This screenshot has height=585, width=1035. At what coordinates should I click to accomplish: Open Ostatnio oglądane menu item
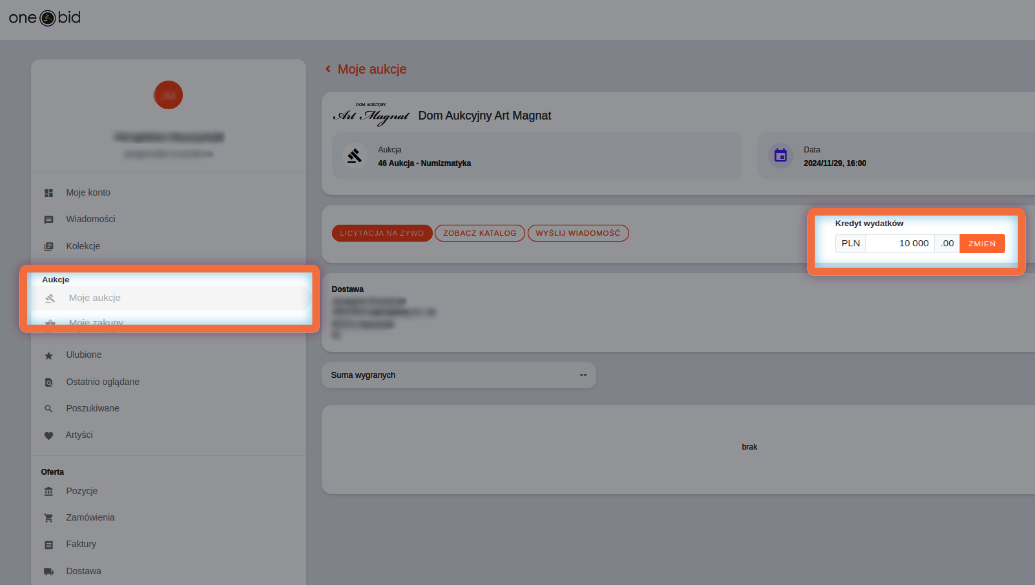(x=102, y=382)
